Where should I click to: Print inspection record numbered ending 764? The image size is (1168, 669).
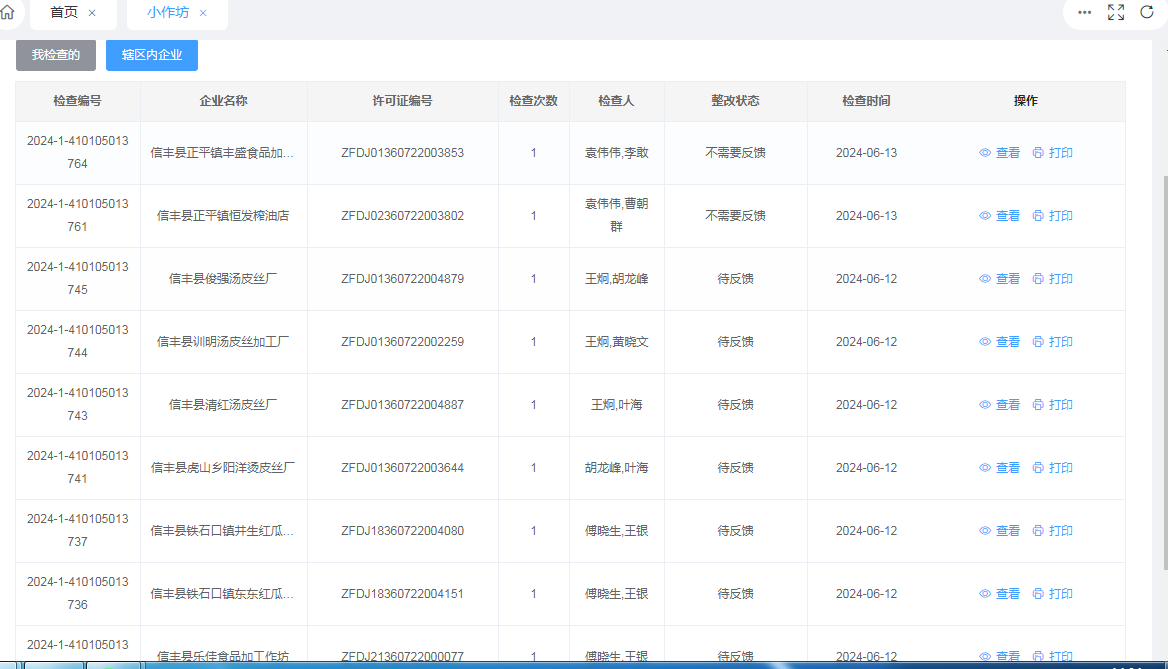tap(1052, 153)
